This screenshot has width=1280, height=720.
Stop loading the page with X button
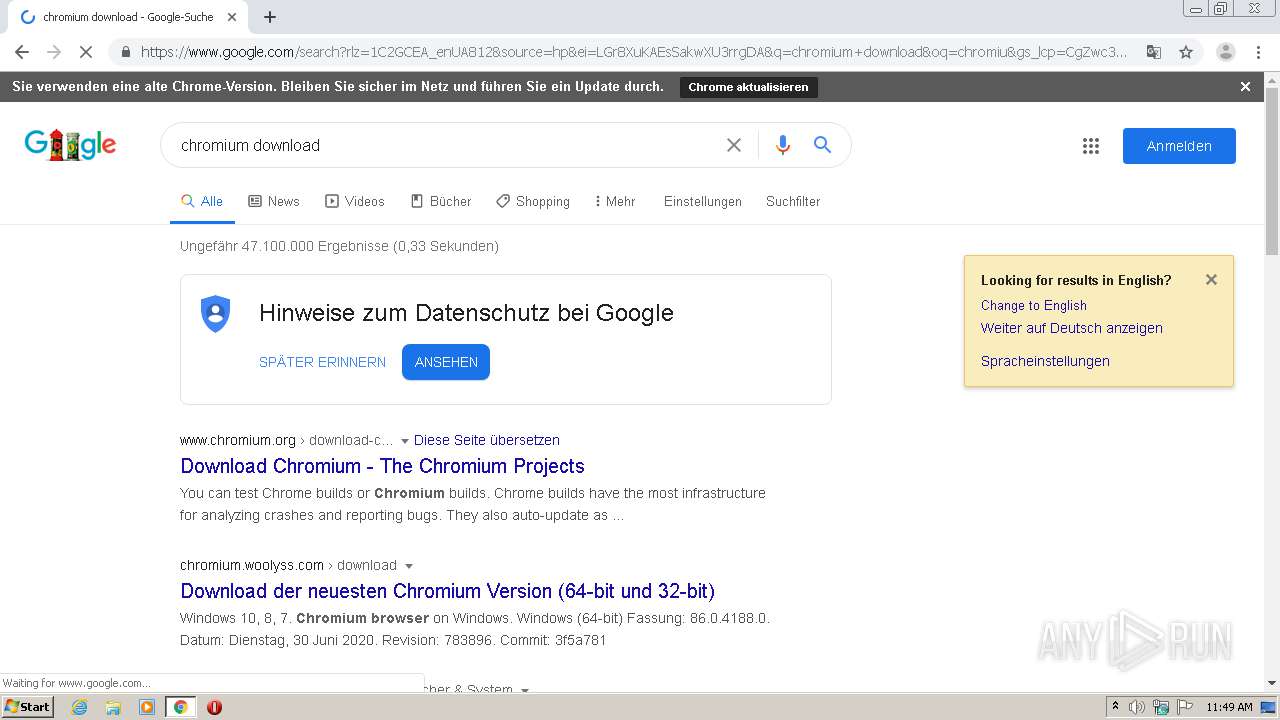pyautogui.click(x=86, y=52)
